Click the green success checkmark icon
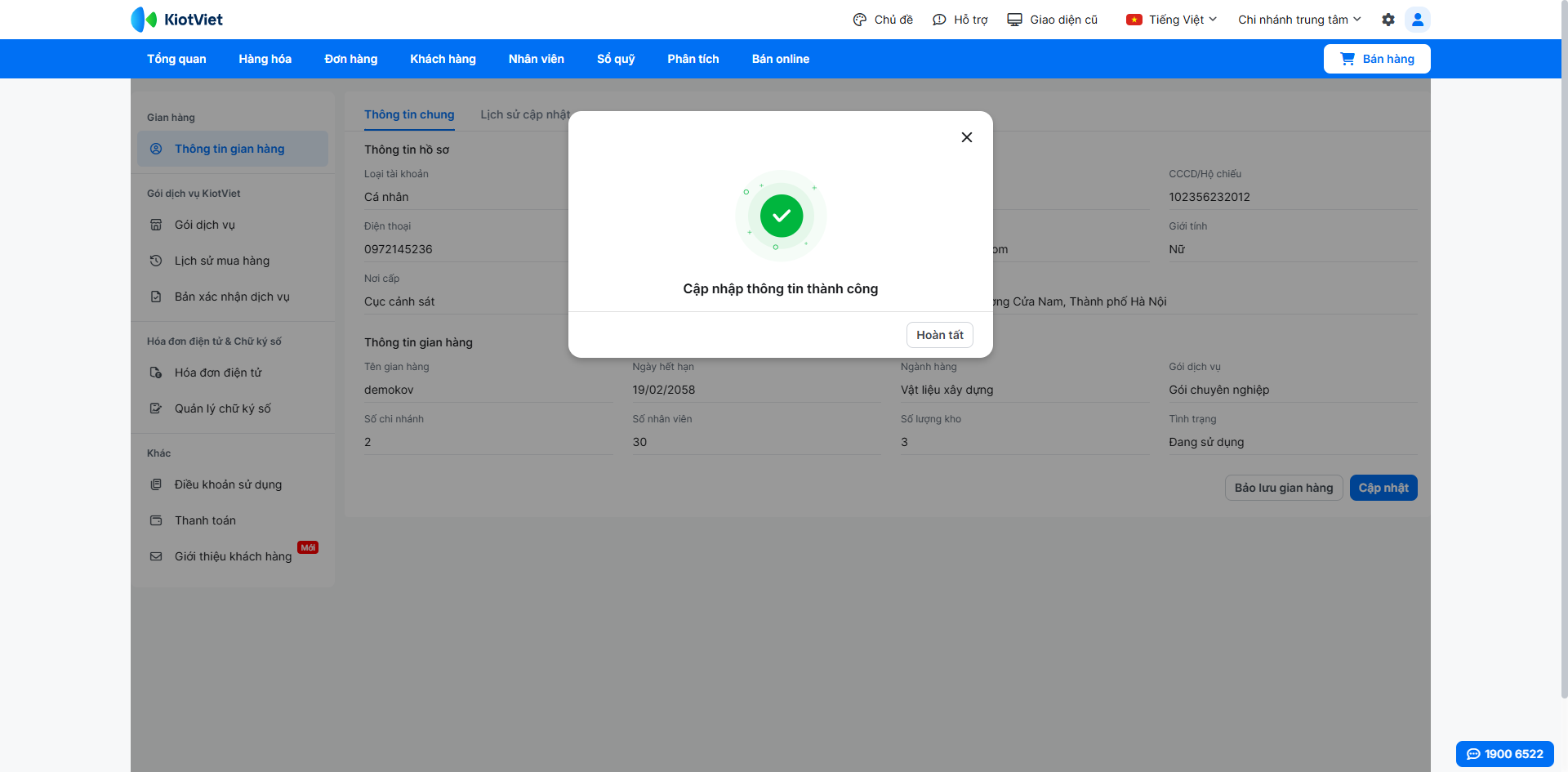The width and height of the screenshot is (1568, 772). [x=781, y=216]
